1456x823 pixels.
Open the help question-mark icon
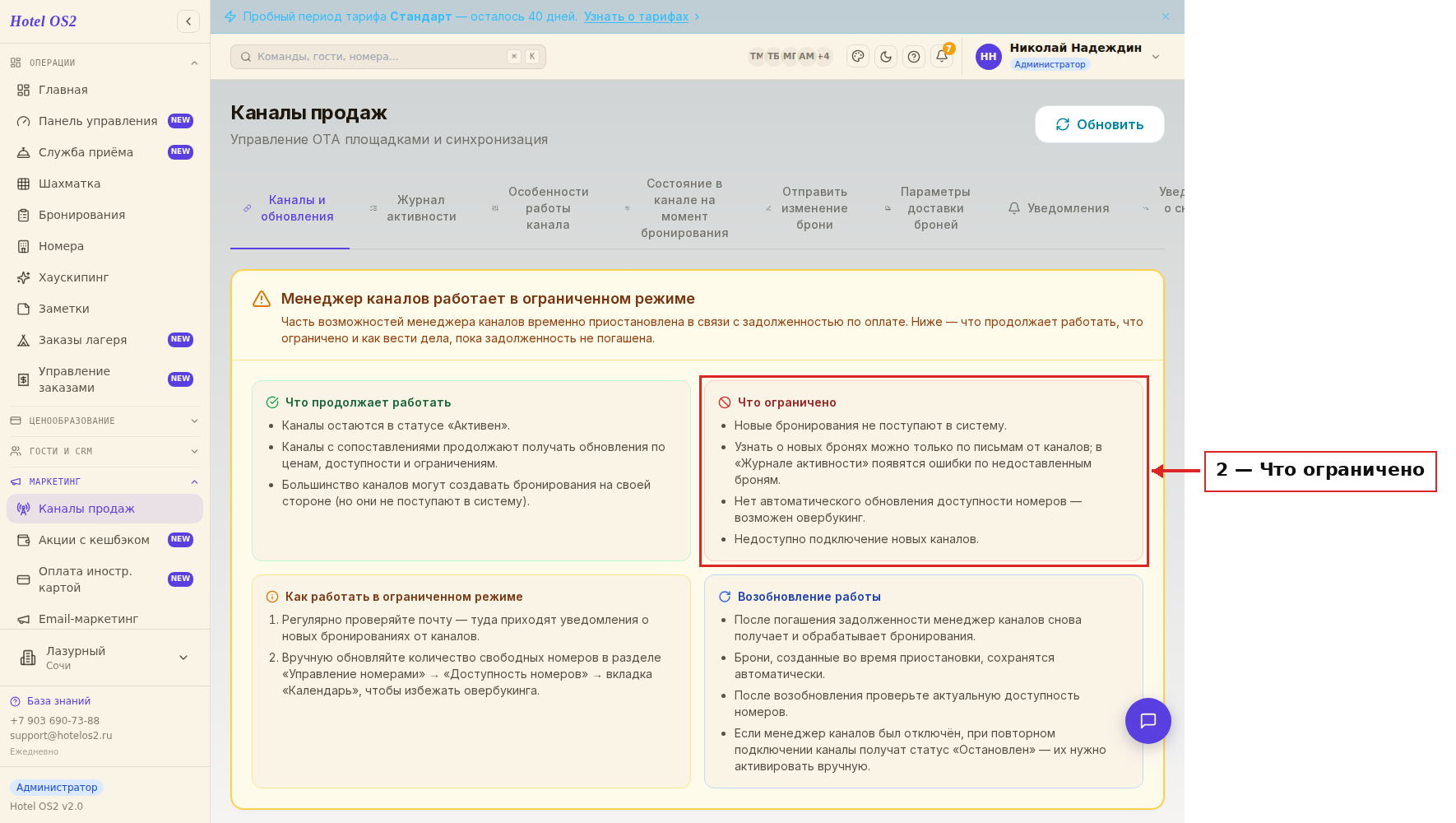(x=914, y=56)
